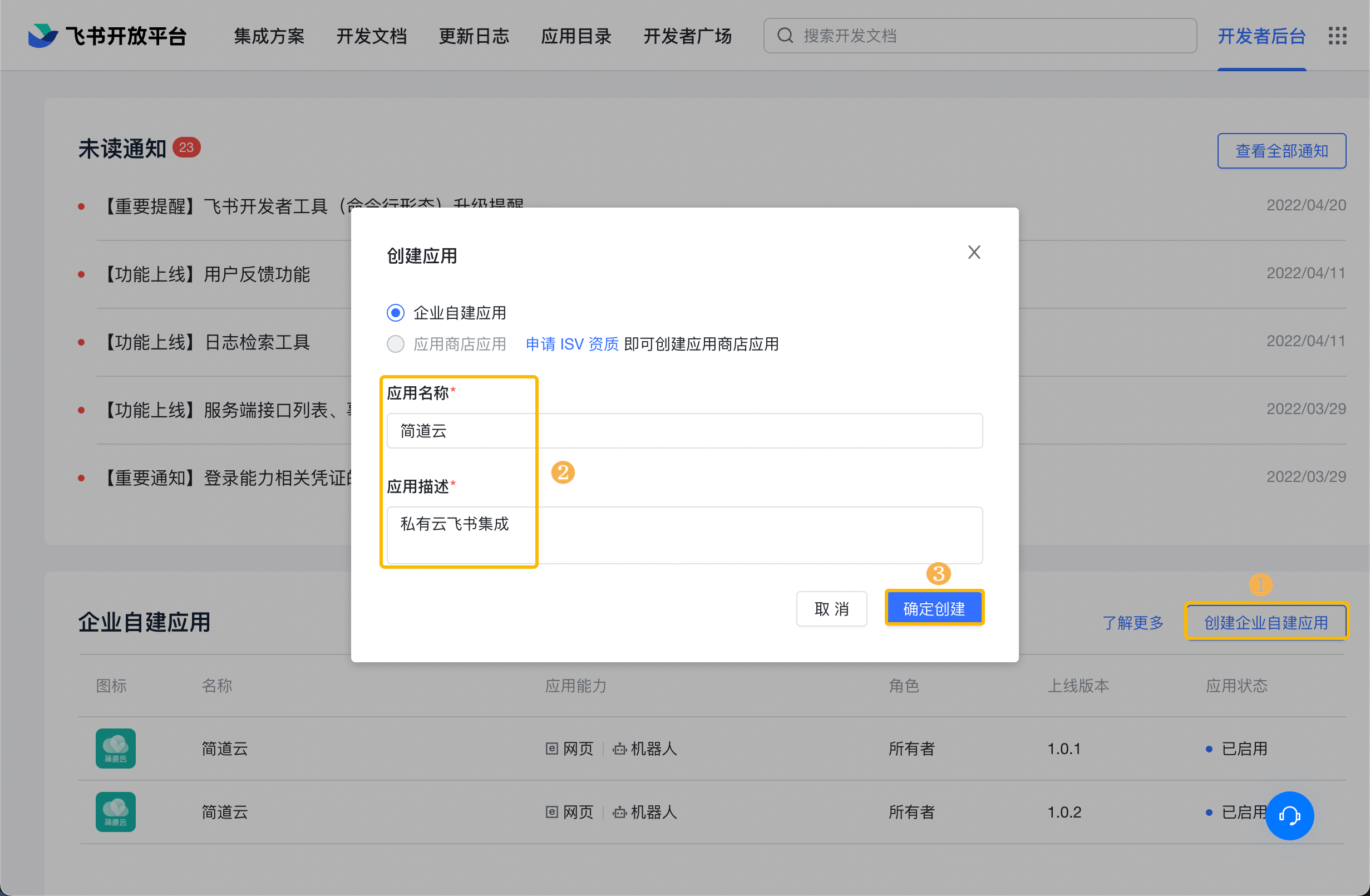1370x896 pixels.
Task: Follow the 申请 ISV 资质 link
Action: click(x=571, y=344)
